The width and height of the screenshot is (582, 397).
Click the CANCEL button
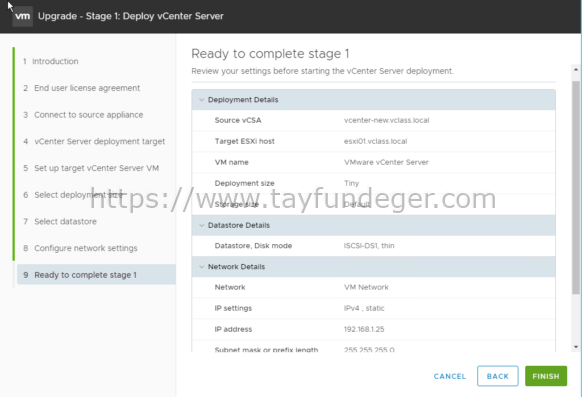[449, 376]
